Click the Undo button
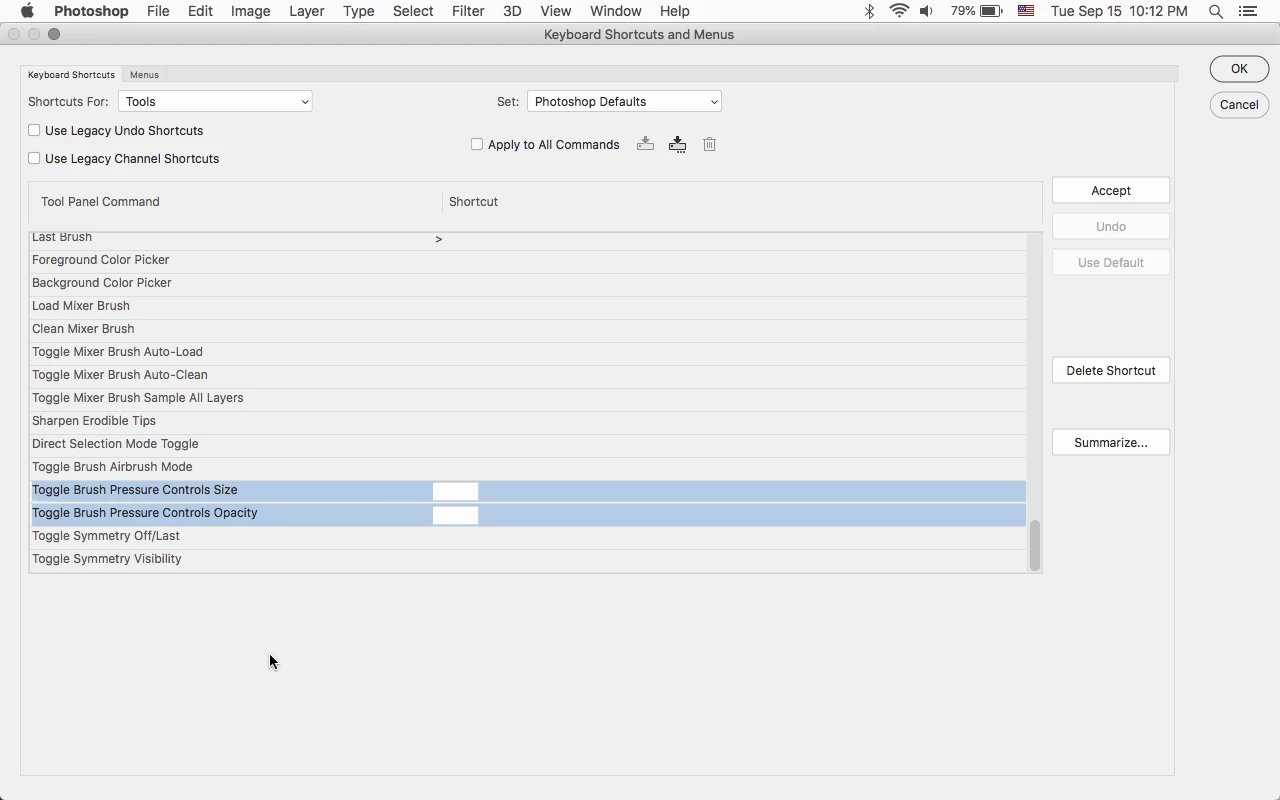 click(1111, 226)
